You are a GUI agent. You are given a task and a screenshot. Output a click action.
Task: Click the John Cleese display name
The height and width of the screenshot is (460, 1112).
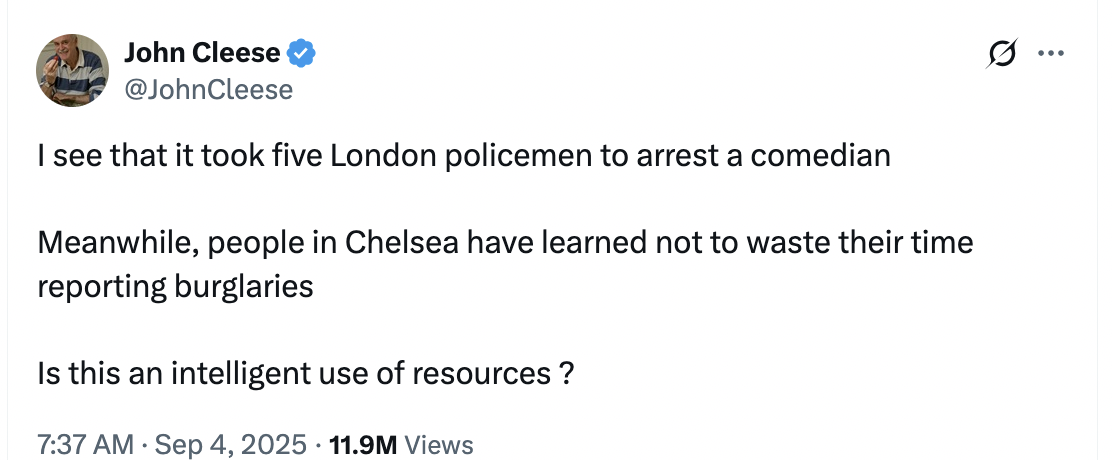tap(201, 53)
